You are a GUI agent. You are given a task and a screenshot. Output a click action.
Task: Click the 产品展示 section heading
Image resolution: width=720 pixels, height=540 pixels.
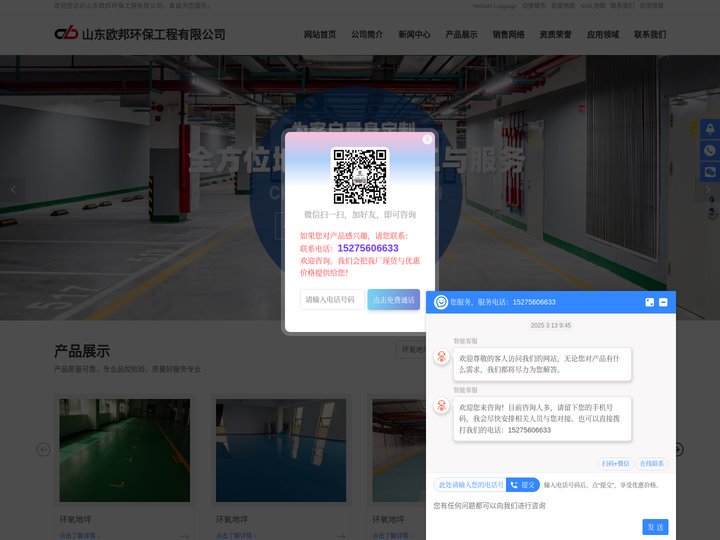[82, 351]
